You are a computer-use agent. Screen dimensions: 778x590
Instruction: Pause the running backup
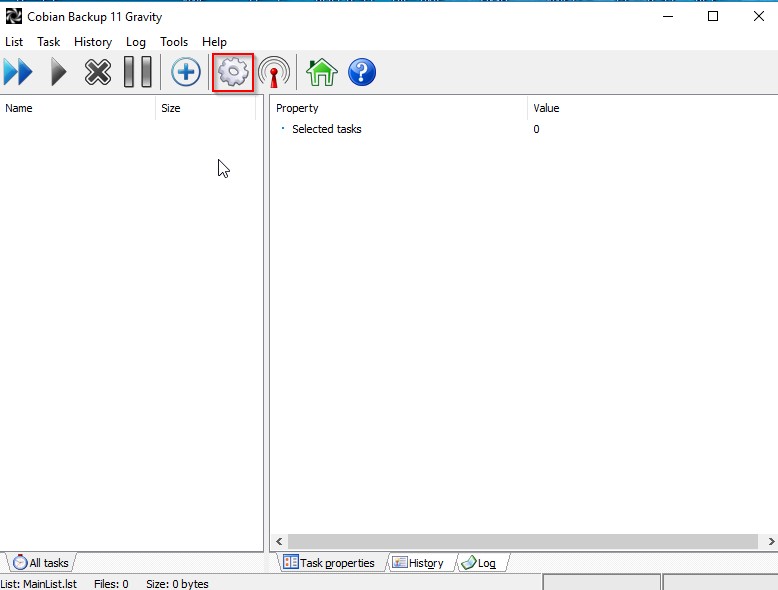(137, 73)
